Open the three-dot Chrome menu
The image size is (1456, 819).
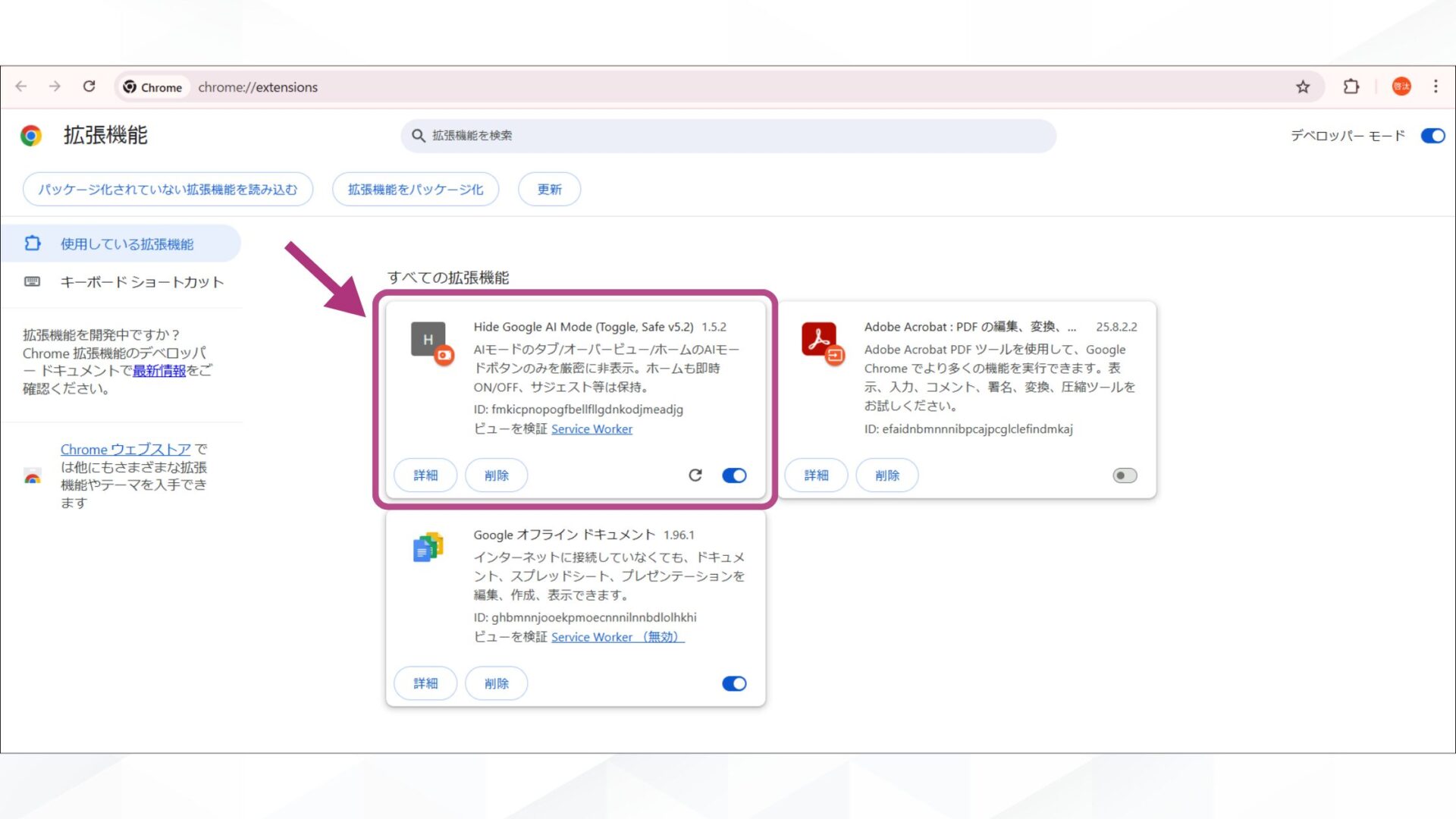coord(1435,86)
